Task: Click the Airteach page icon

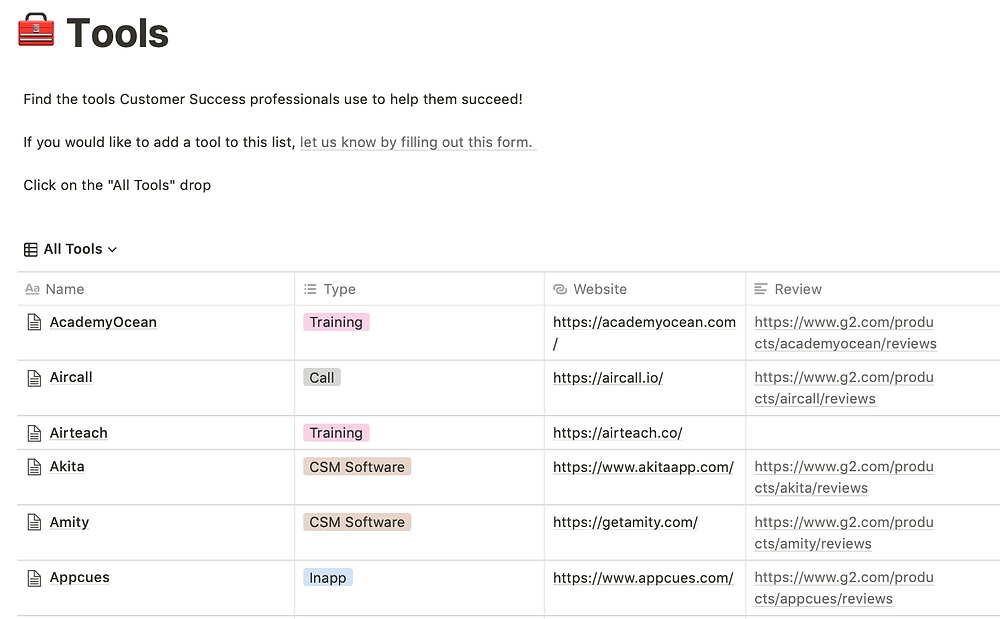Action: (34, 433)
